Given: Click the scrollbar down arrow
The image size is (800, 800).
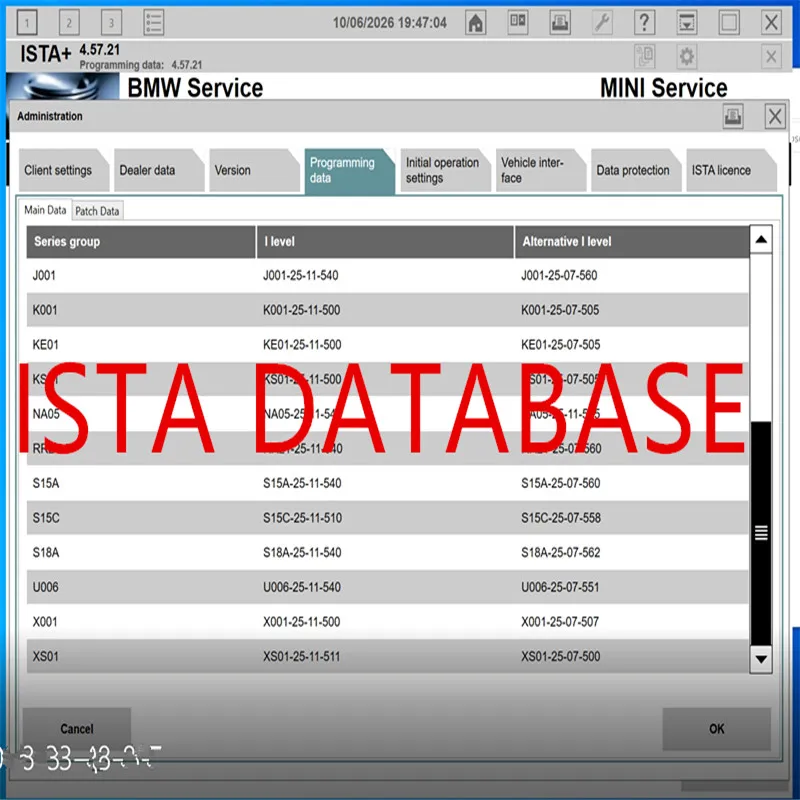Looking at the screenshot, I should [x=761, y=659].
